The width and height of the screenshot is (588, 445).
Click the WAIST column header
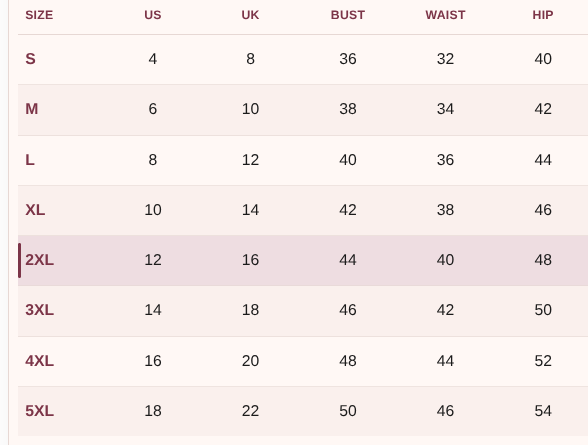[x=445, y=15]
